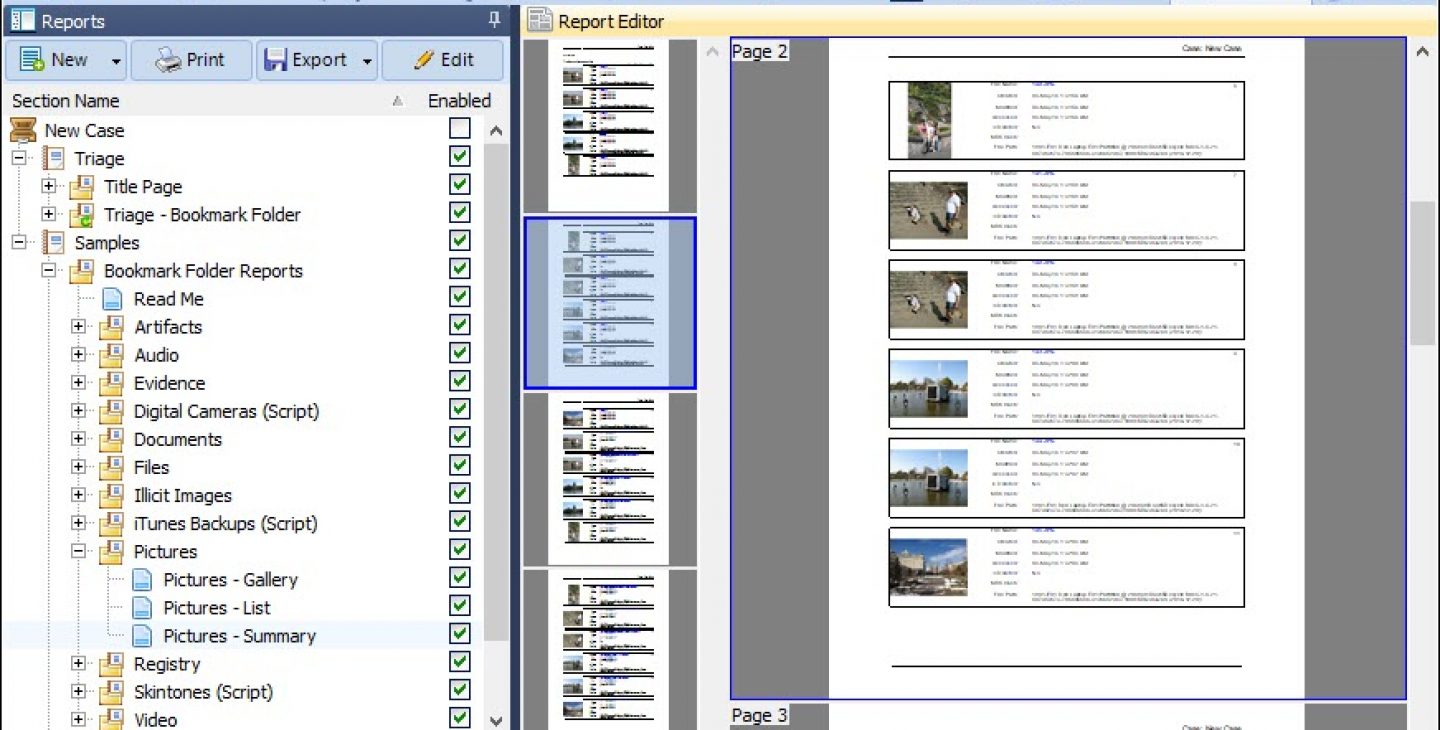Disable the Illicit Images checkbox
The width and height of the screenshot is (1440, 730).
(459, 493)
